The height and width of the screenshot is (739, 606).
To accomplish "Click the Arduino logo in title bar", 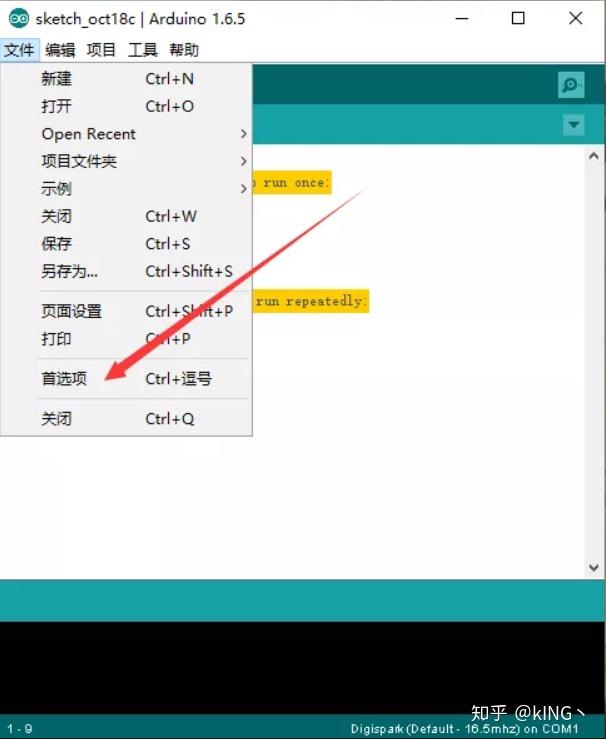I will (x=19, y=18).
